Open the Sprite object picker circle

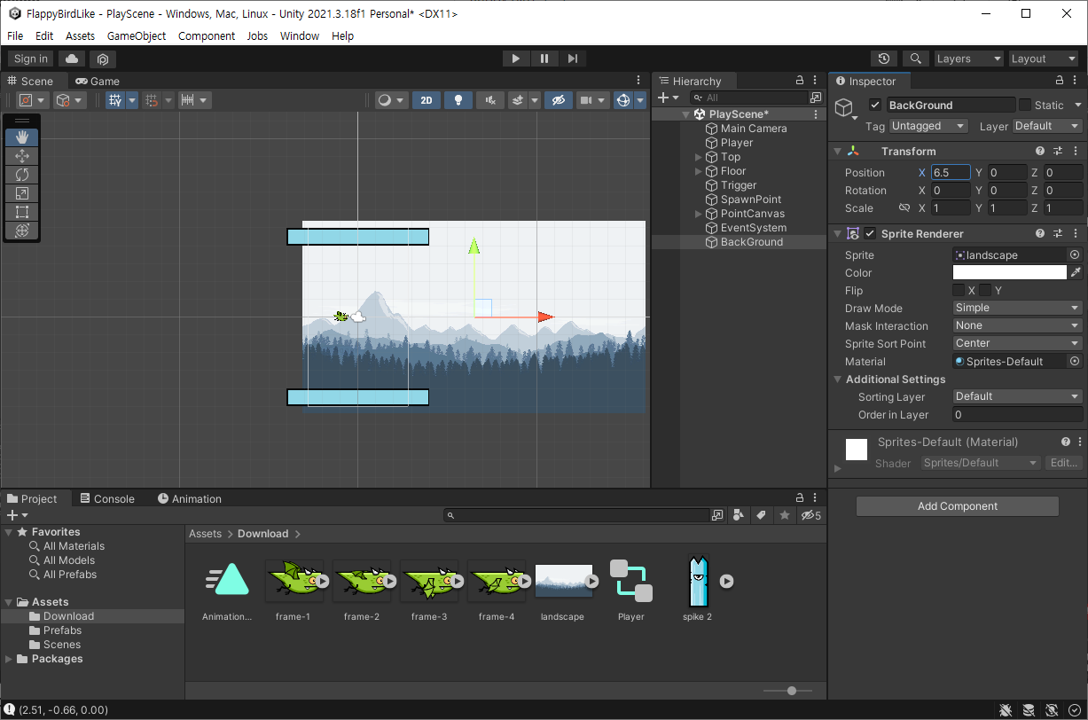[x=1075, y=255]
